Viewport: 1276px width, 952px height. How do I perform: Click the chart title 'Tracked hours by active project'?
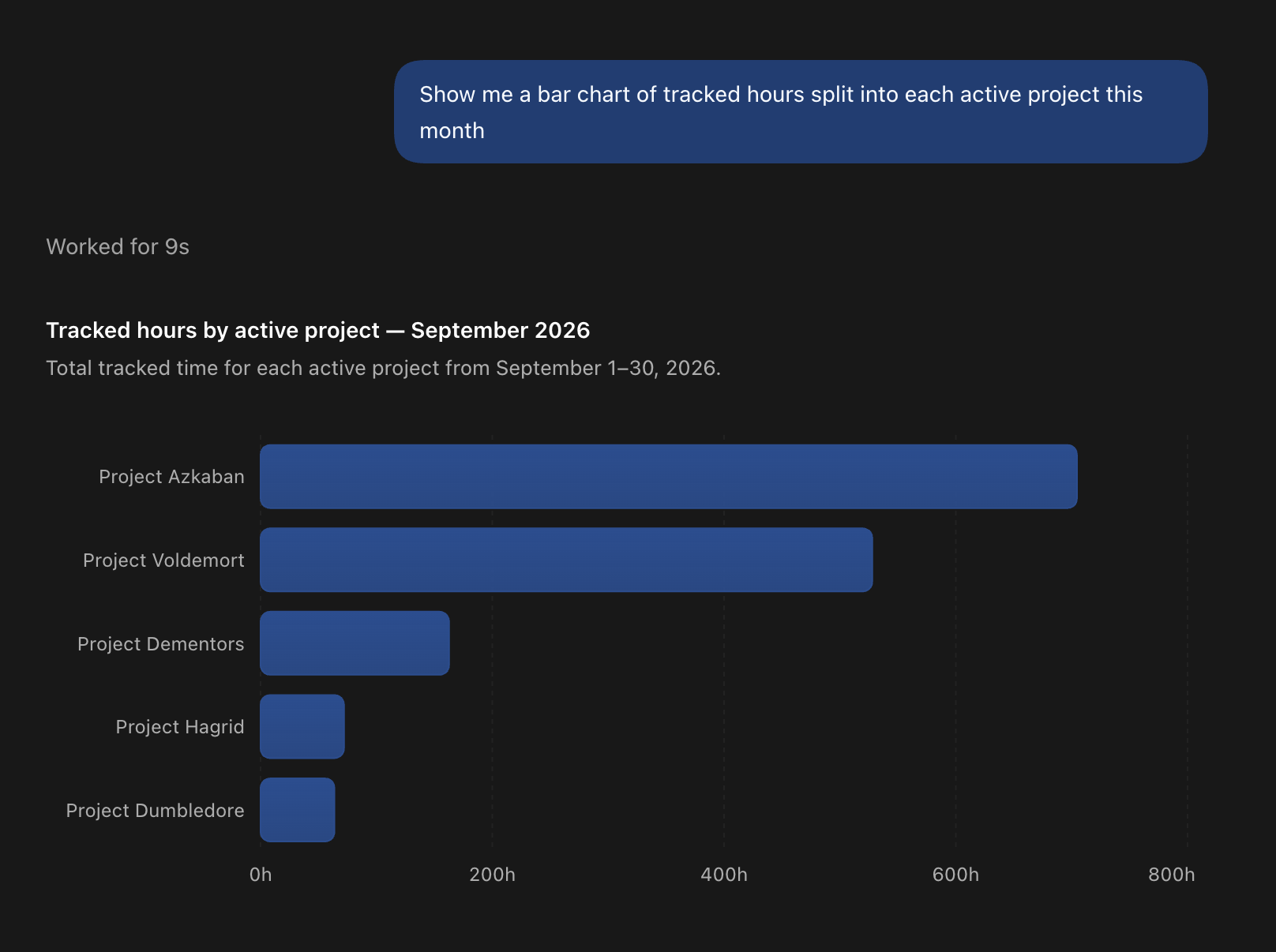point(212,331)
